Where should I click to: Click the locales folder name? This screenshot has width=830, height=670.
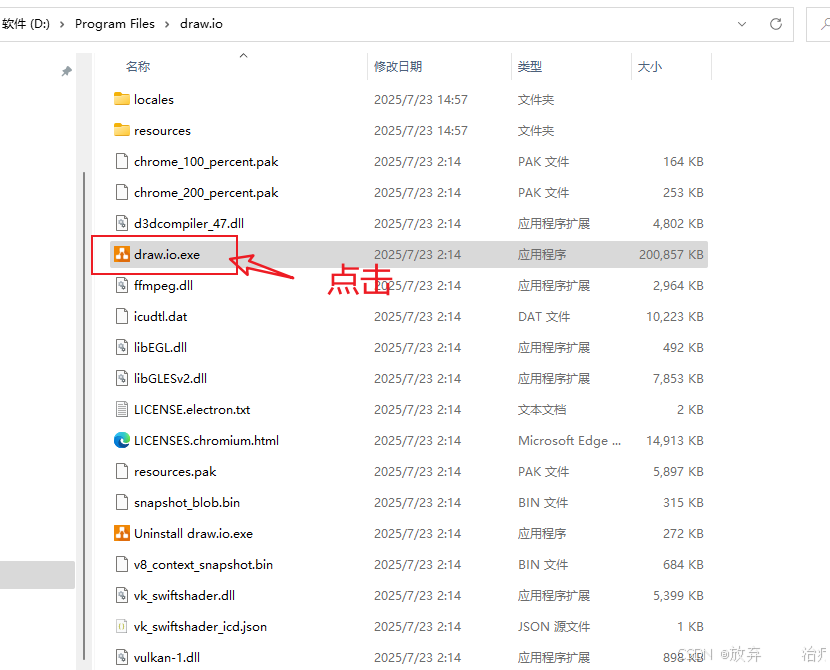coord(154,99)
